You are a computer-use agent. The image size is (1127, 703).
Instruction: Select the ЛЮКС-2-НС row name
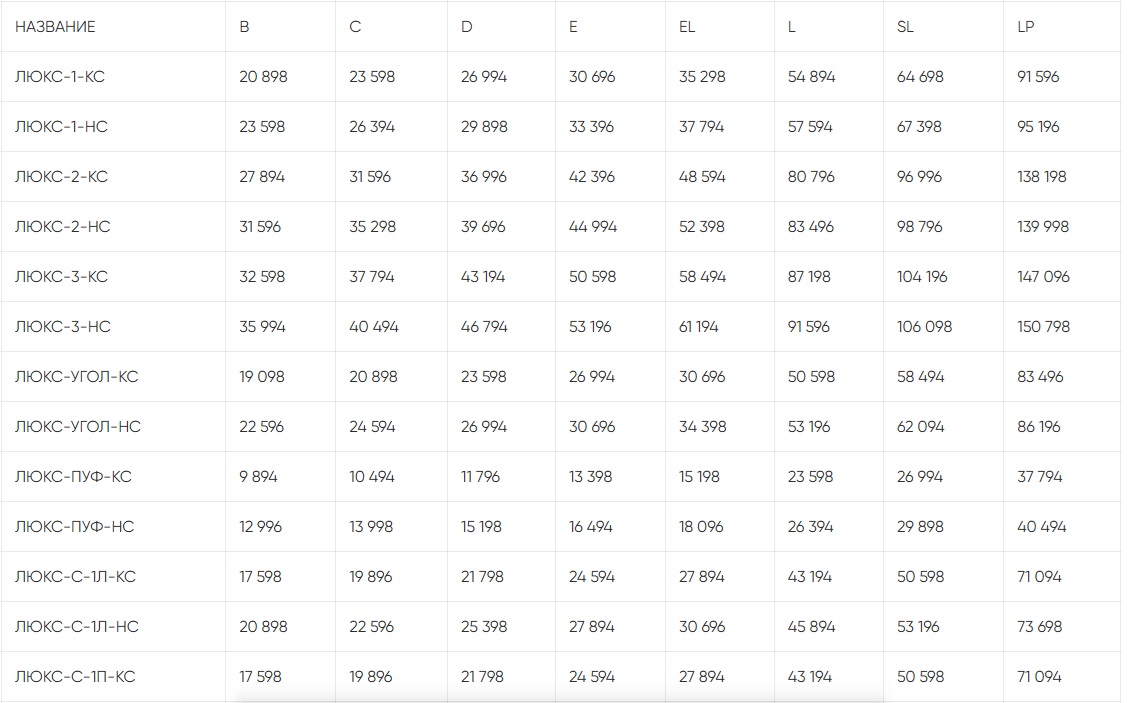62,227
